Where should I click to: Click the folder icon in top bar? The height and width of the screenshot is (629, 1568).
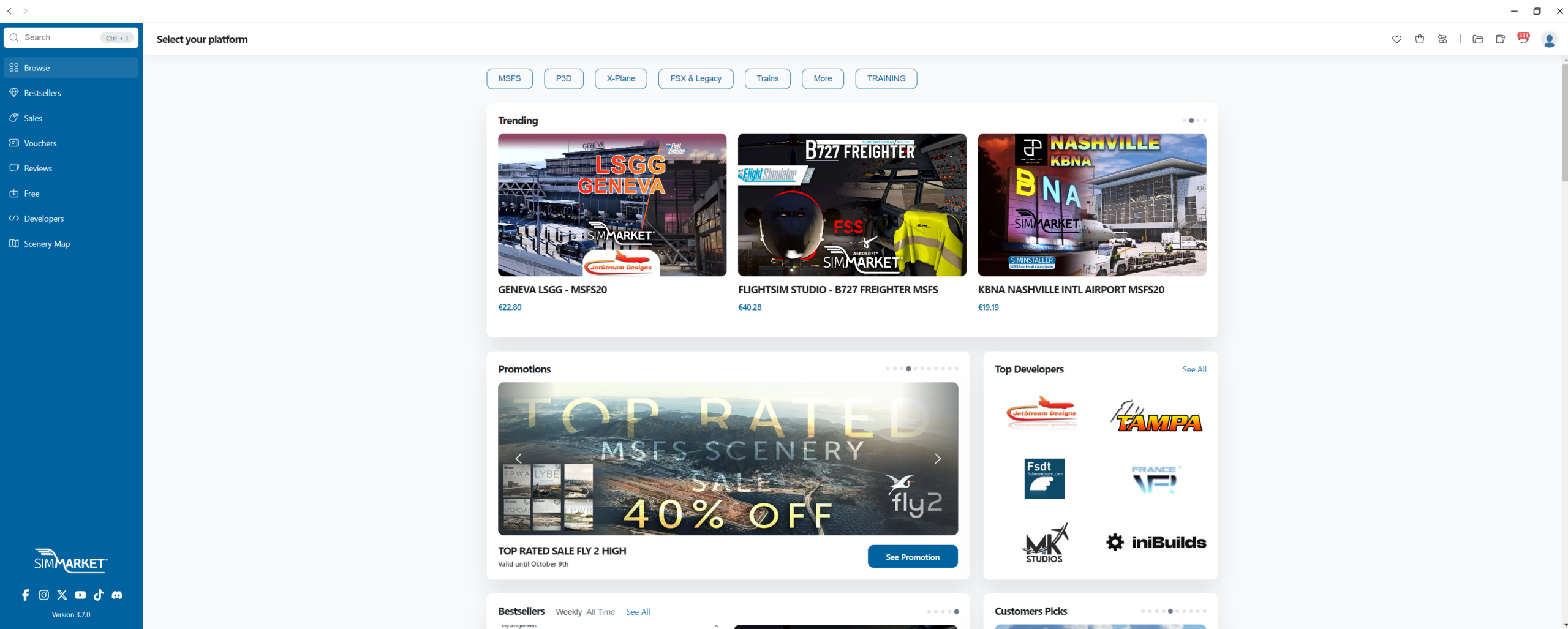point(1478,39)
